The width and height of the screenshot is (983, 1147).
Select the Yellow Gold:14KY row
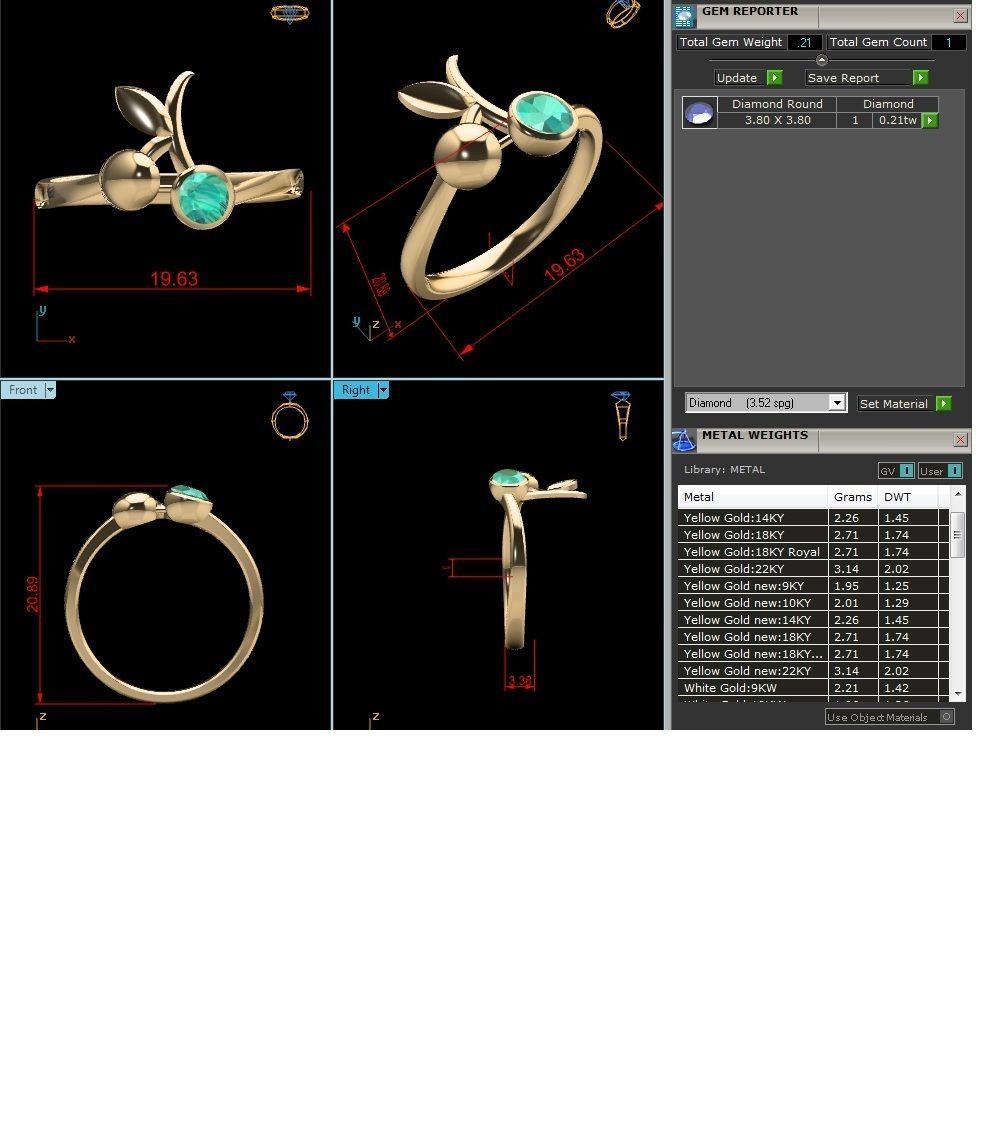(813, 517)
